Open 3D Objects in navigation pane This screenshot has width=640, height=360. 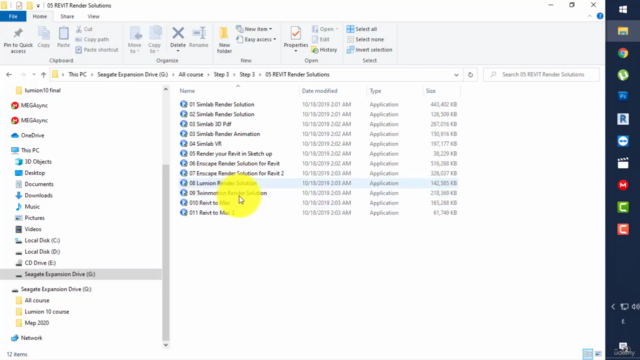tap(38, 162)
